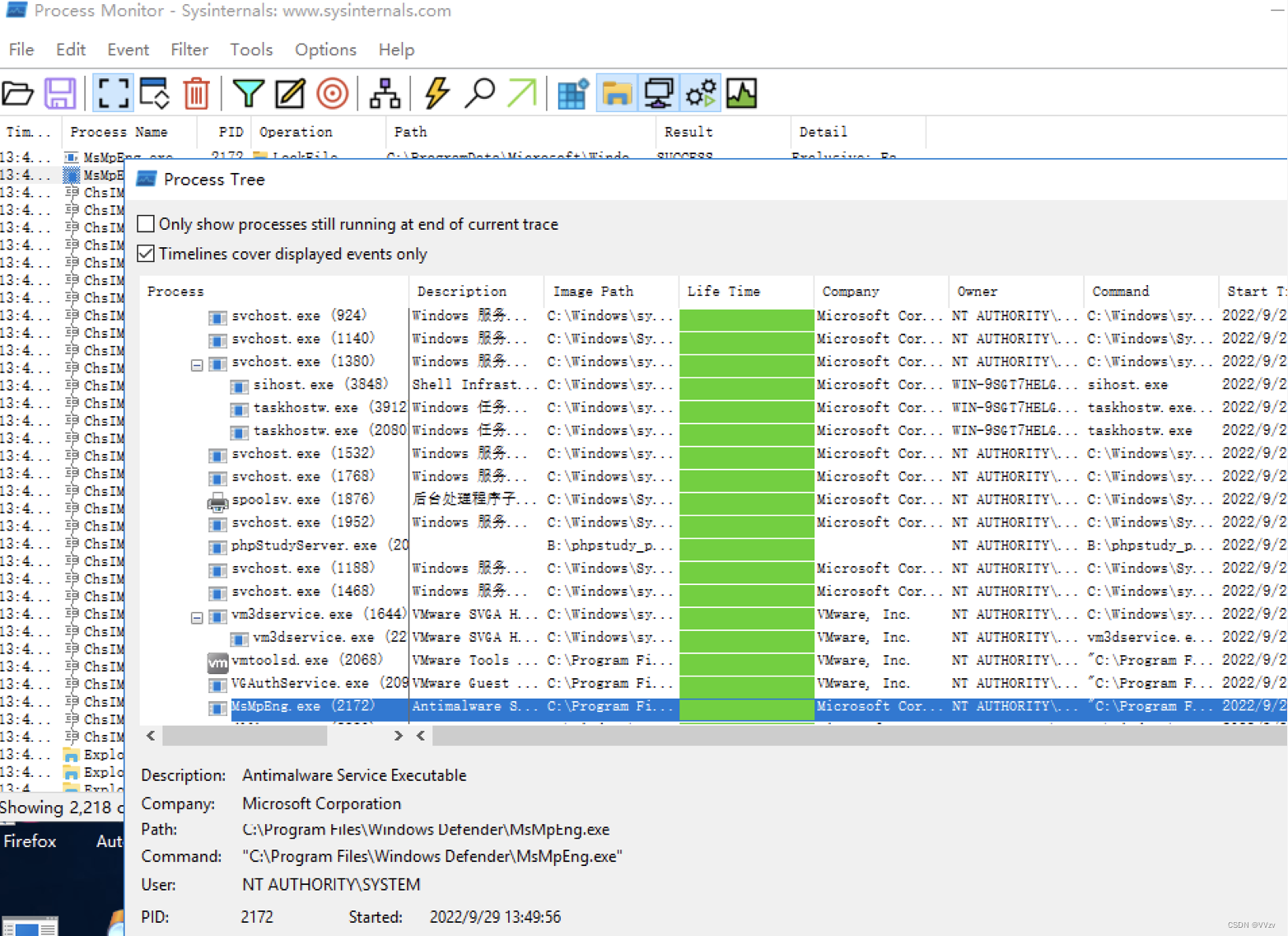The width and height of the screenshot is (1288, 936).
Task: Toggle Show File System Activity icon
Action: point(616,93)
